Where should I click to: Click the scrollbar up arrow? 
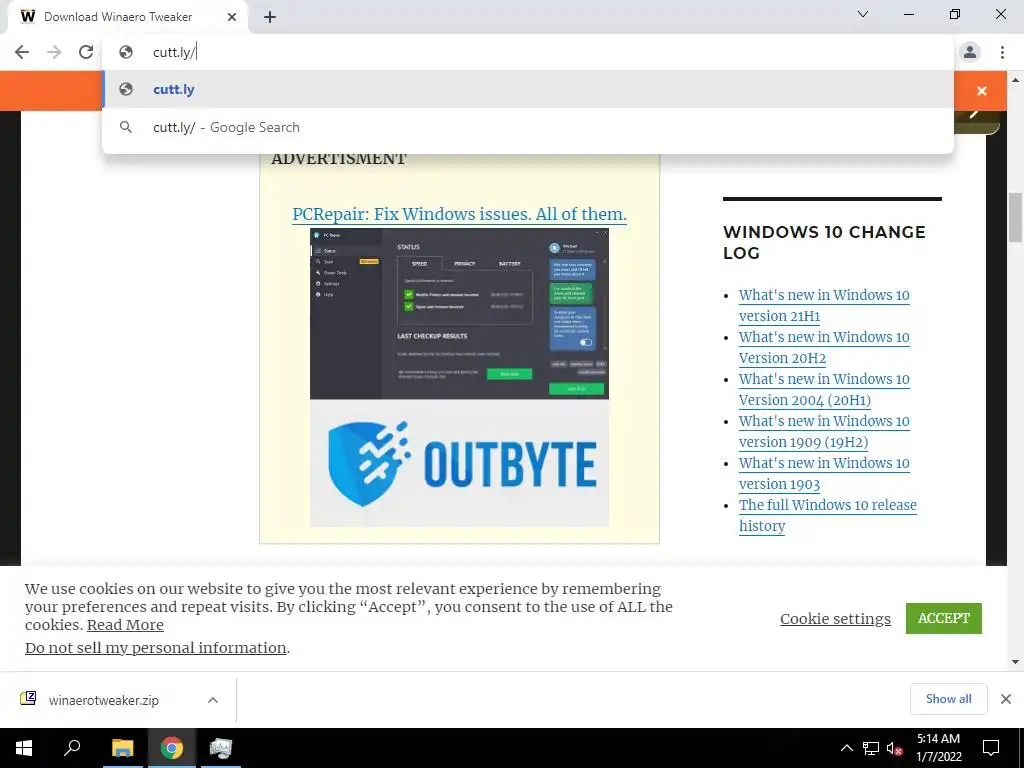[x=1016, y=80]
